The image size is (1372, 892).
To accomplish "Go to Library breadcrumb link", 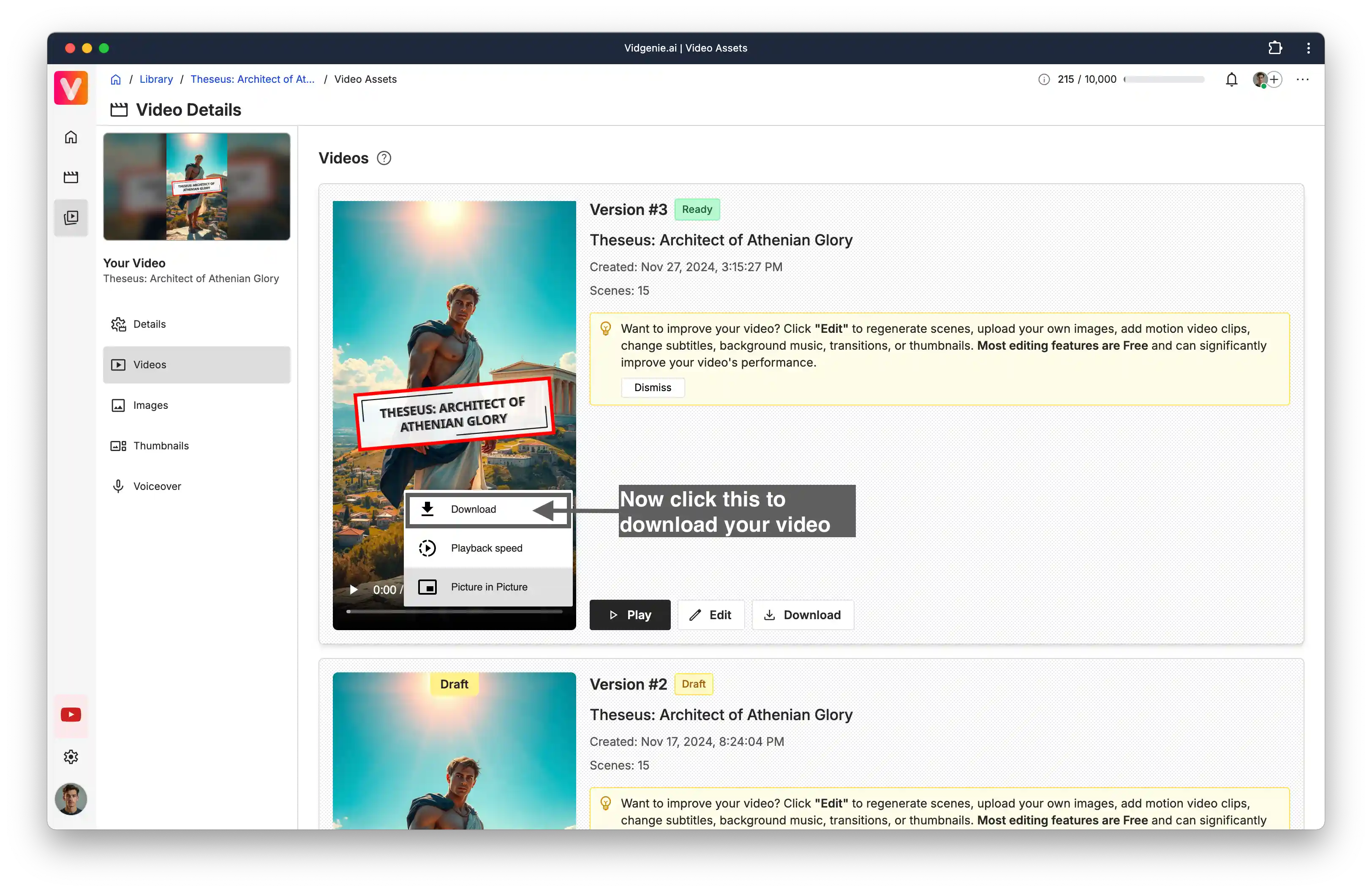I will click(155, 79).
